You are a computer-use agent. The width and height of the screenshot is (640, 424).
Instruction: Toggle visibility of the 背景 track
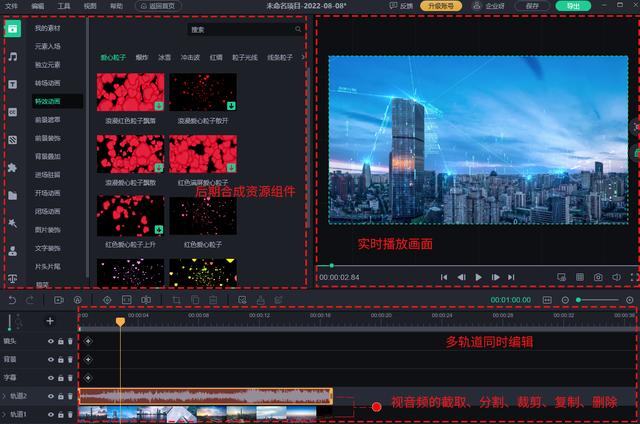51,360
